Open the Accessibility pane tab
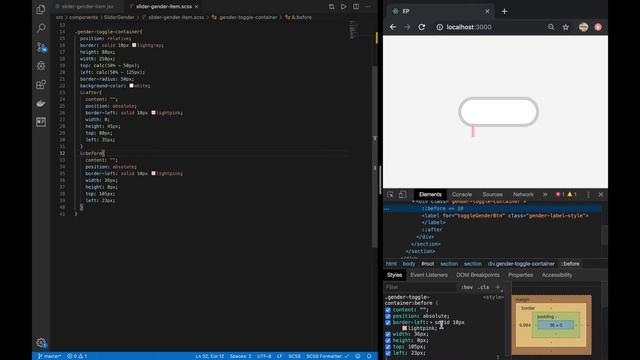The height and width of the screenshot is (360, 640). [x=557, y=275]
